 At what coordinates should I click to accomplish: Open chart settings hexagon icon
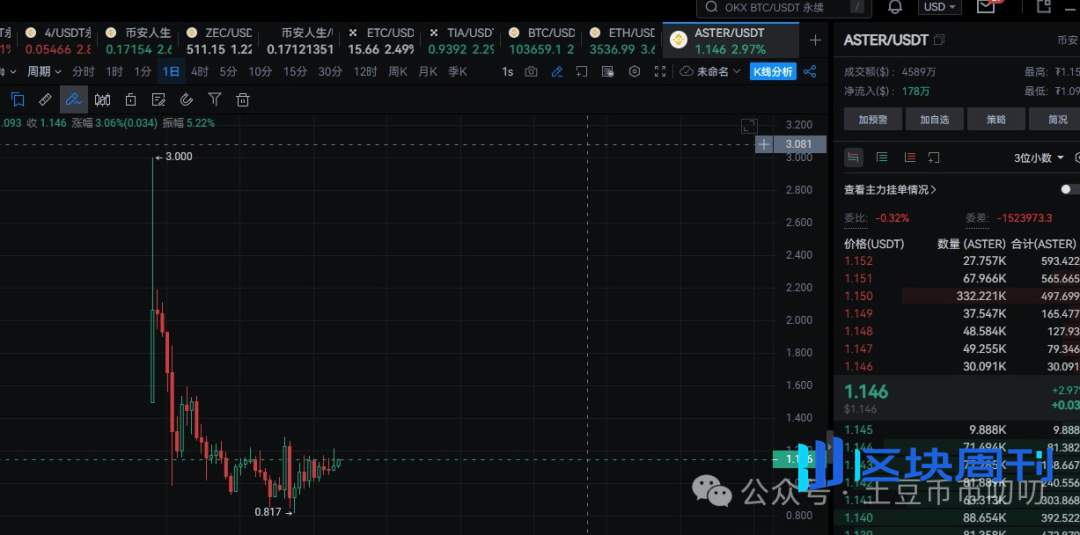(x=634, y=72)
